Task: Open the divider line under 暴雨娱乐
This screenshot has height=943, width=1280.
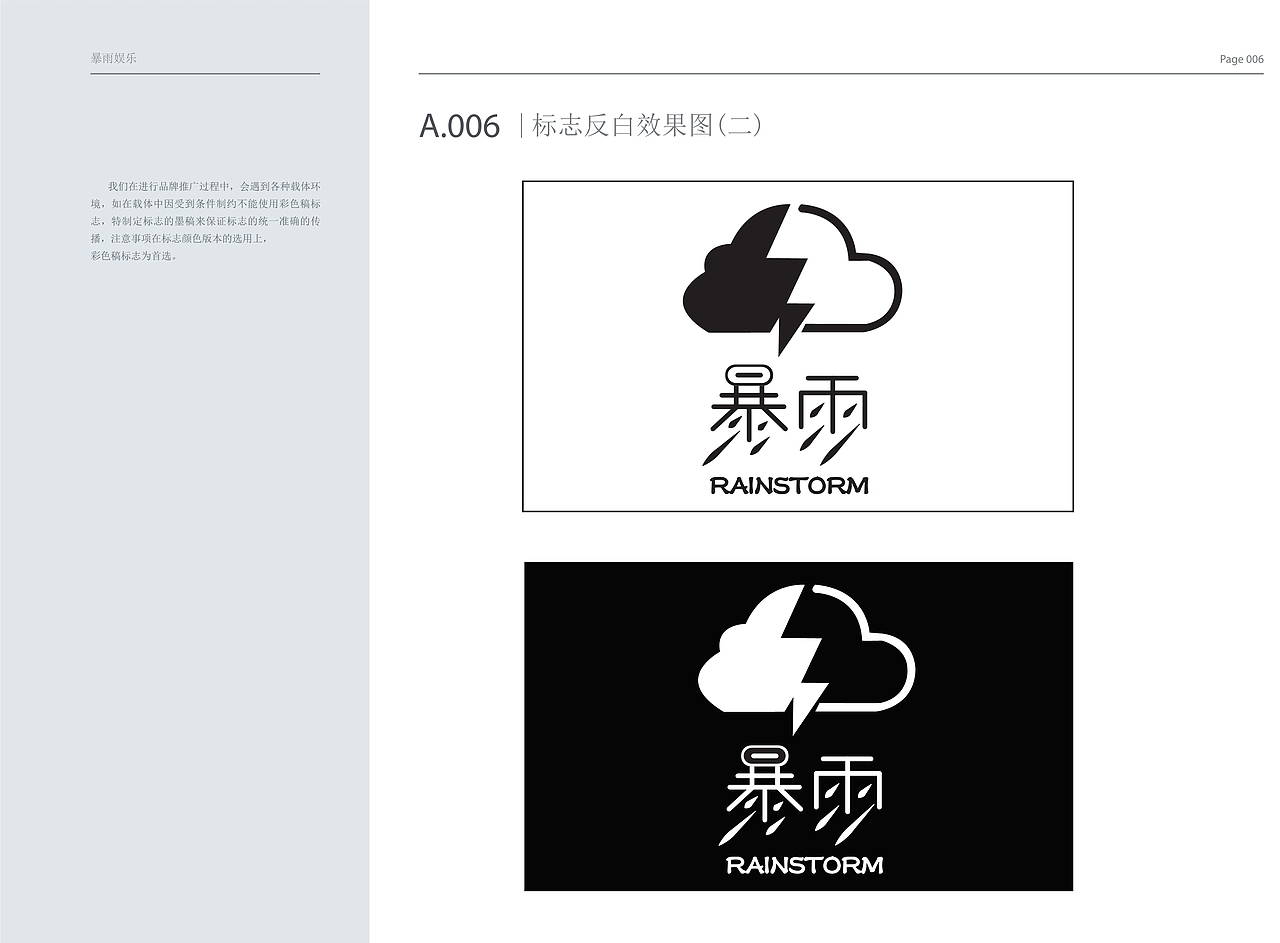Action: click(205, 75)
